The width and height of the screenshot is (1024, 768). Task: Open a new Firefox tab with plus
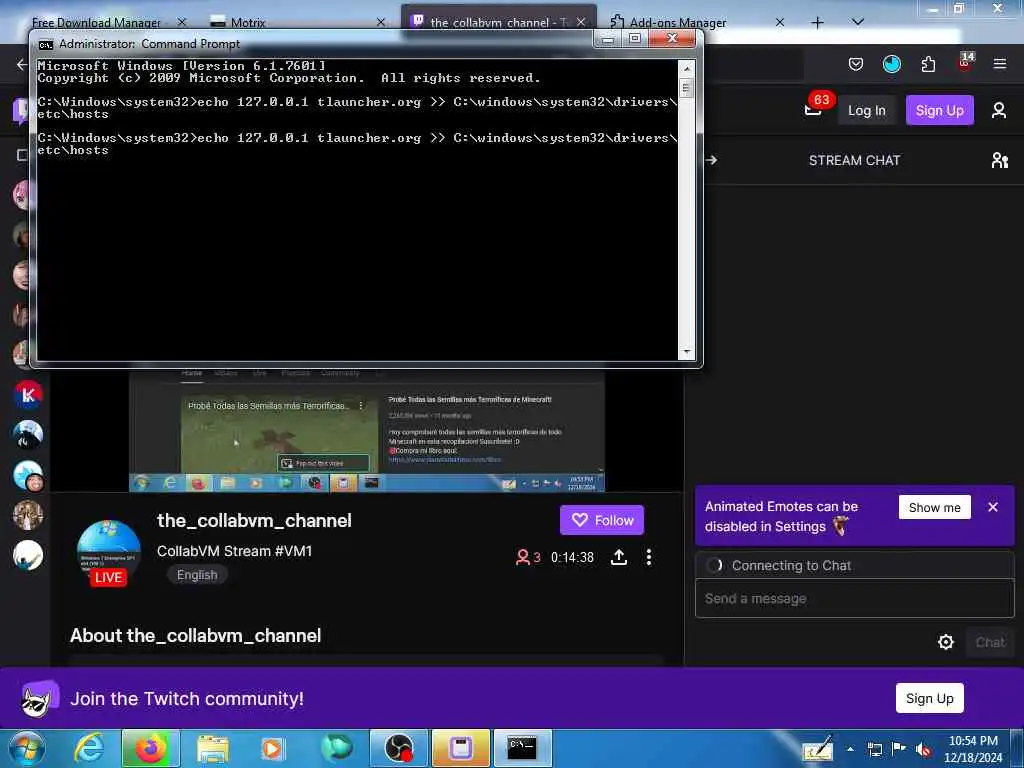[817, 22]
